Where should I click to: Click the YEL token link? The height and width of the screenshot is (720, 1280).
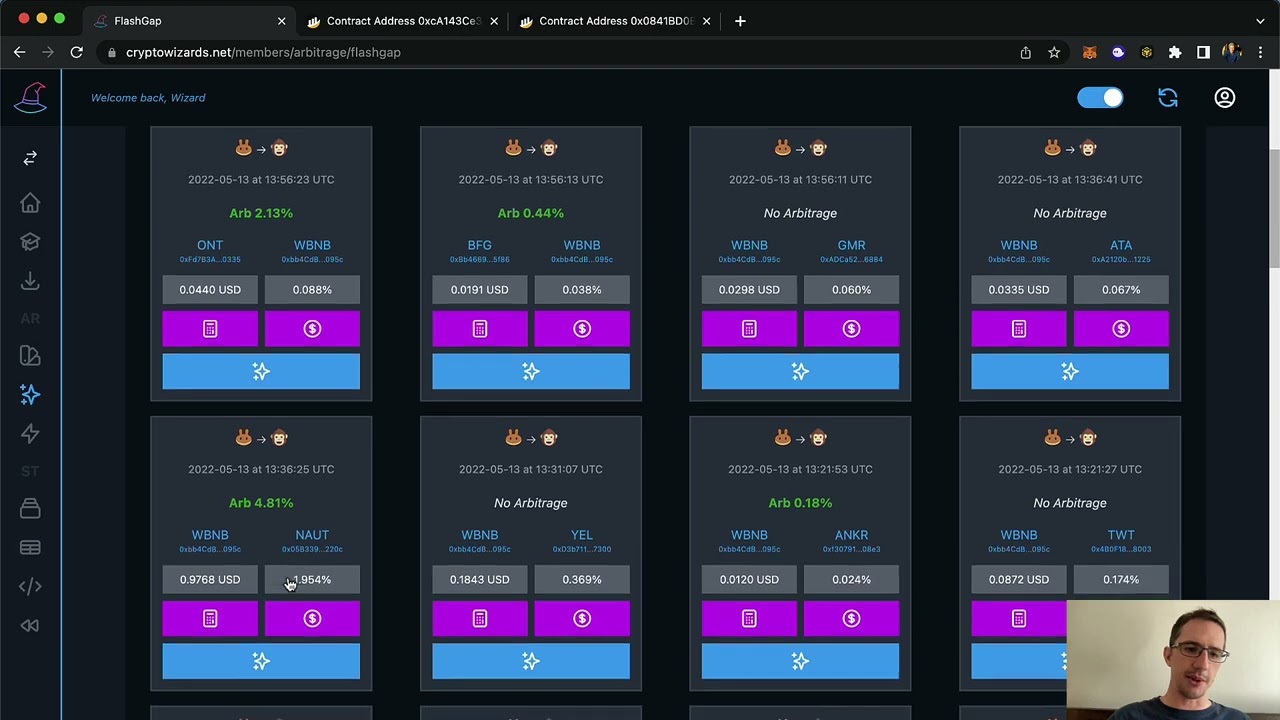(x=582, y=535)
